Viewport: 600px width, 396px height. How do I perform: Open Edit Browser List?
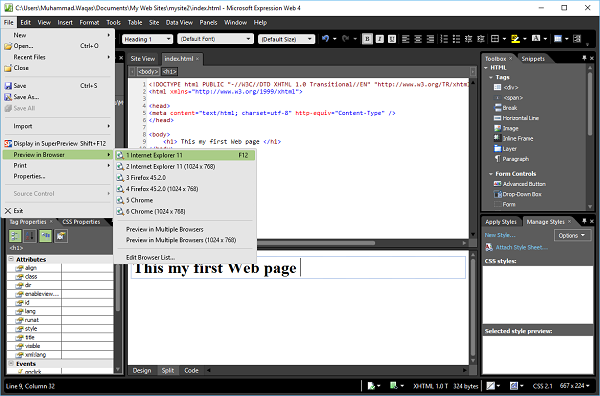pos(185,257)
